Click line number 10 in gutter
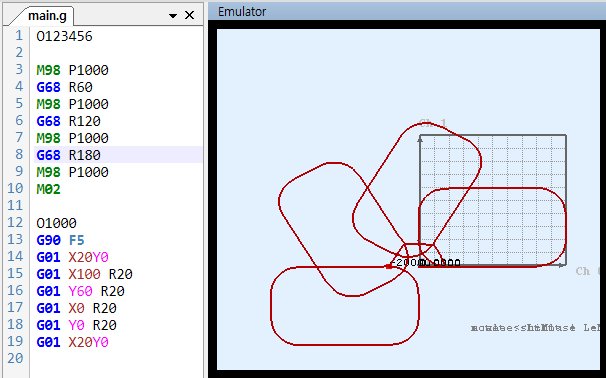 15,189
